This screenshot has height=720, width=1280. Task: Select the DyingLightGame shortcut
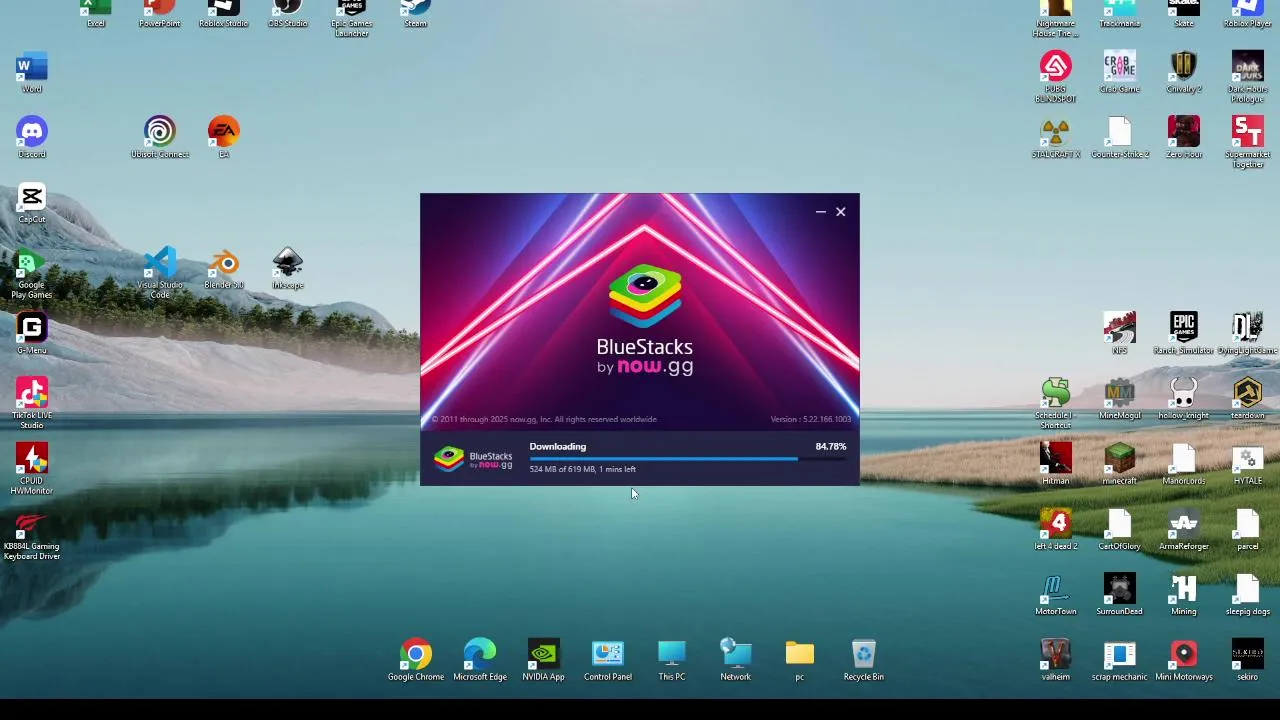pos(1248,334)
